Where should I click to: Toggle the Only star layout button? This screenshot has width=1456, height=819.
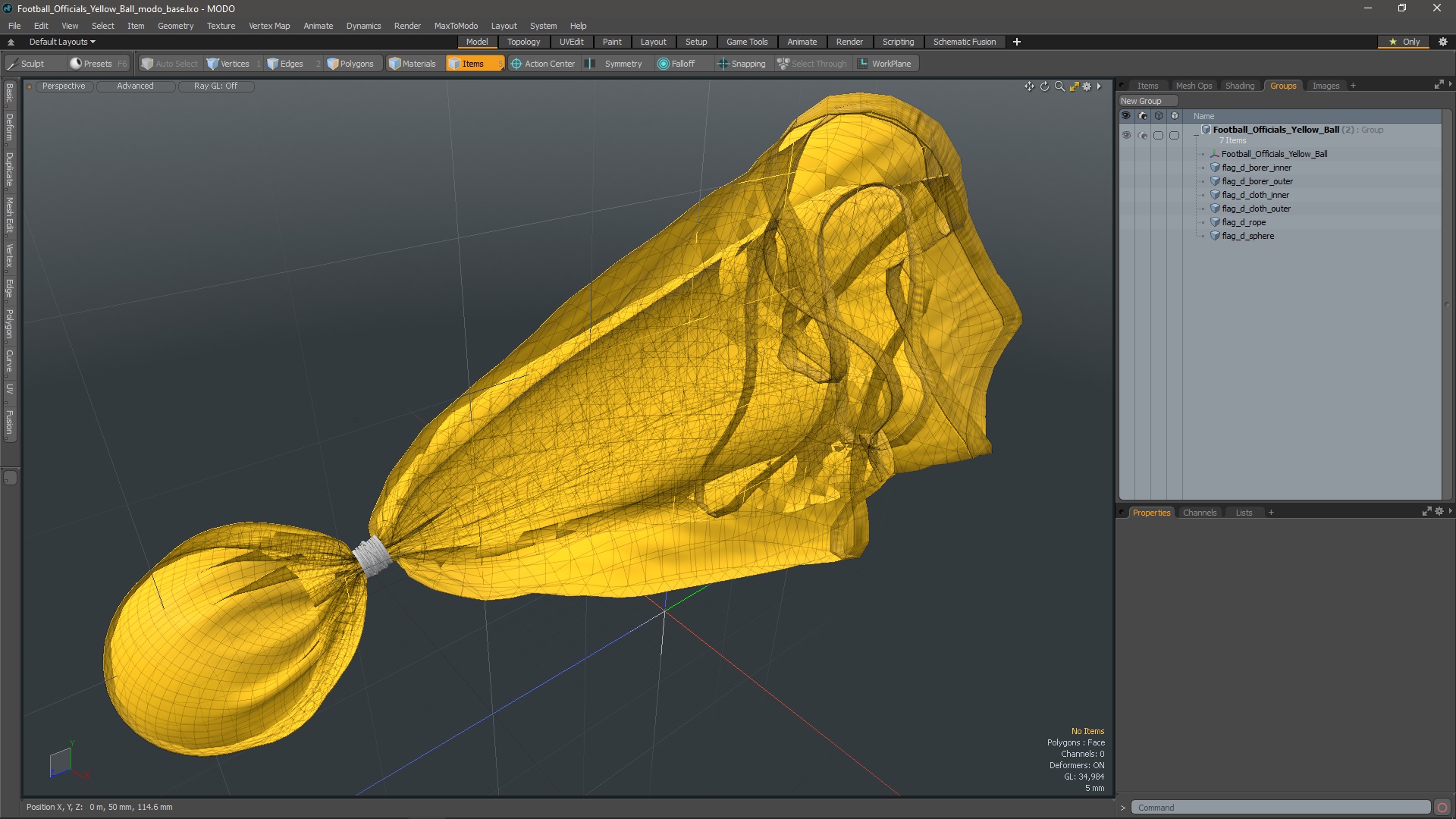[1404, 42]
